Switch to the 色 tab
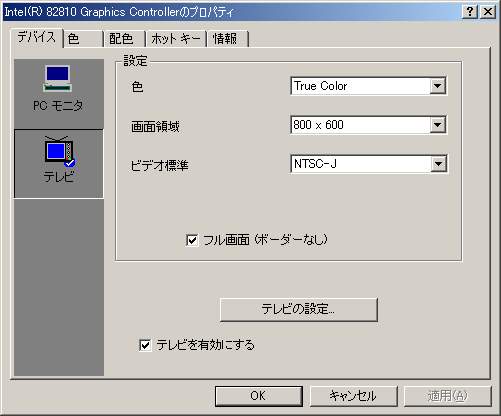The width and height of the screenshot is (501, 416). tap(83, 39)
